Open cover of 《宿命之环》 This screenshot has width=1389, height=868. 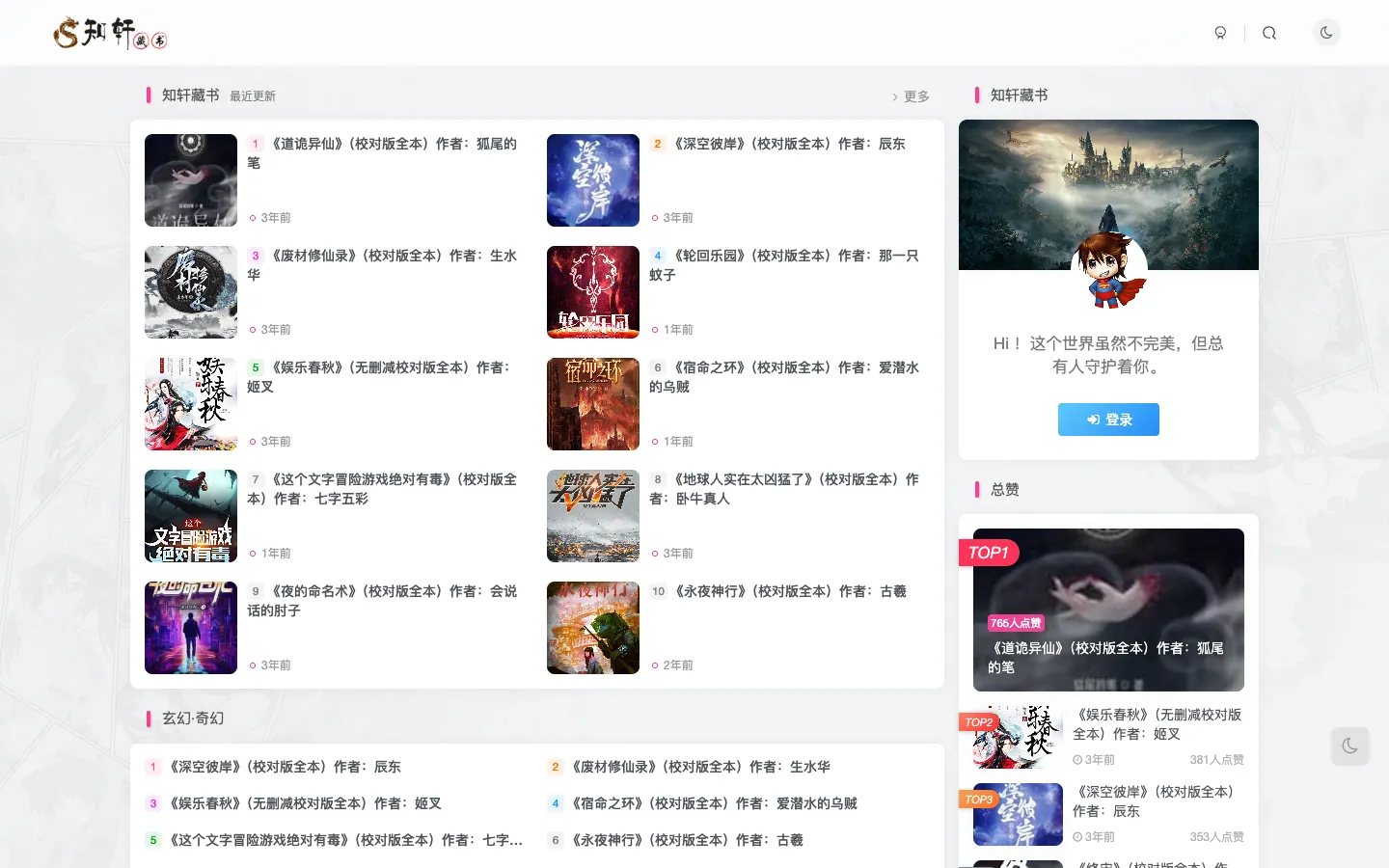pos(593,404)
